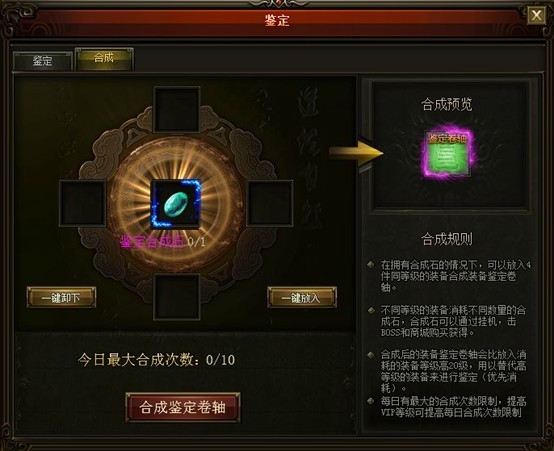
Task: Click the green synthesis stone icon
Action: pos(176,204)
